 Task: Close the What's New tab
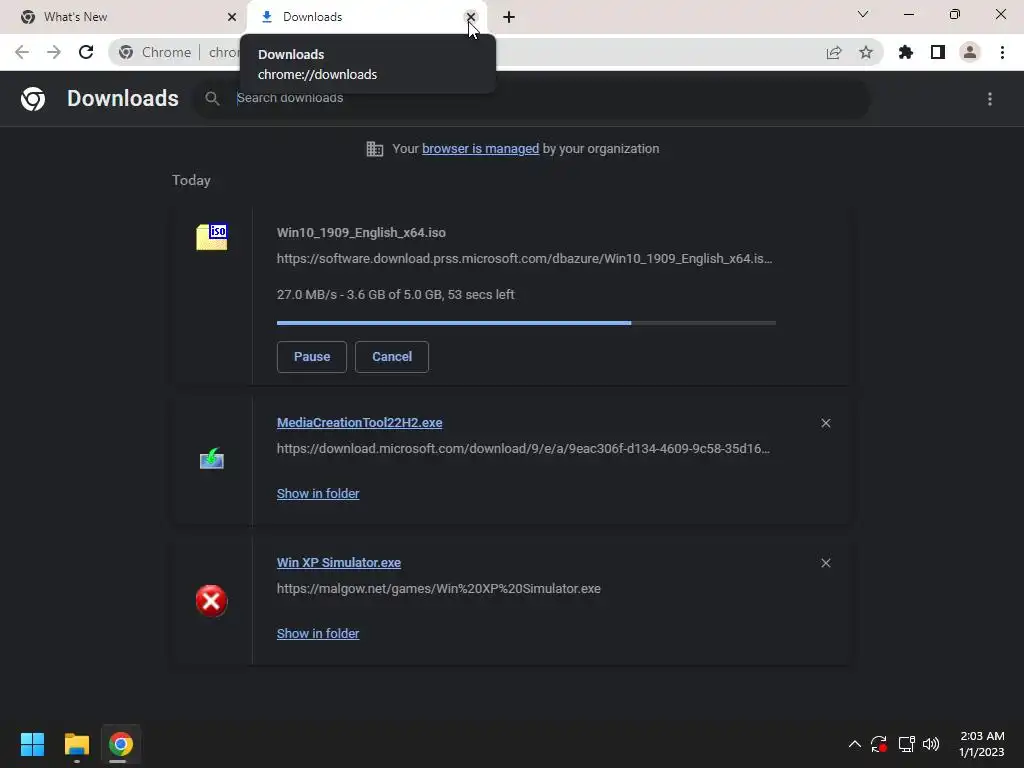[x=232, y=17]
